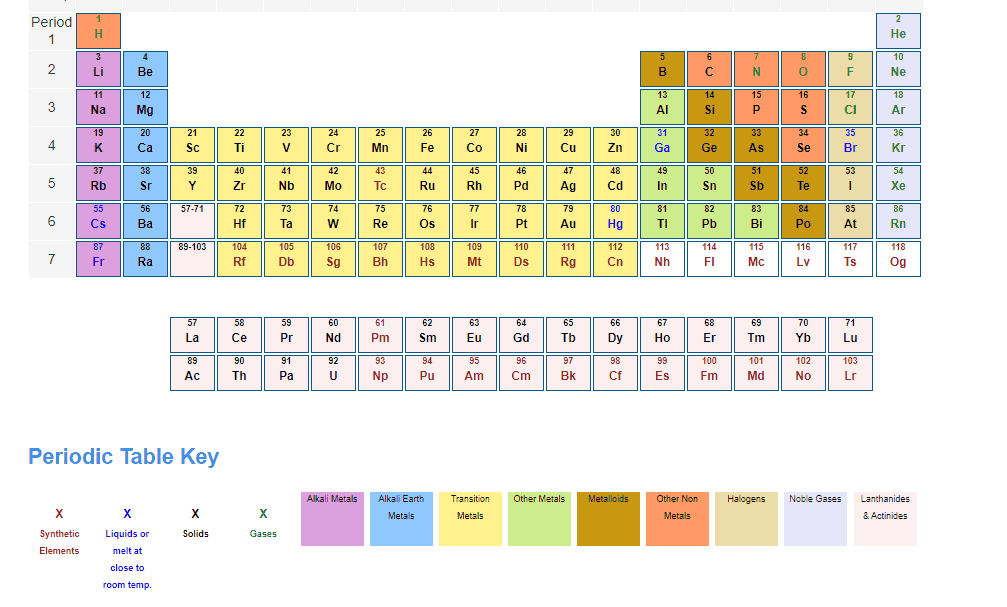Click the Halogens legend color box
The width and height of the screenshot is (1007, 607).
tap(746, 519)
